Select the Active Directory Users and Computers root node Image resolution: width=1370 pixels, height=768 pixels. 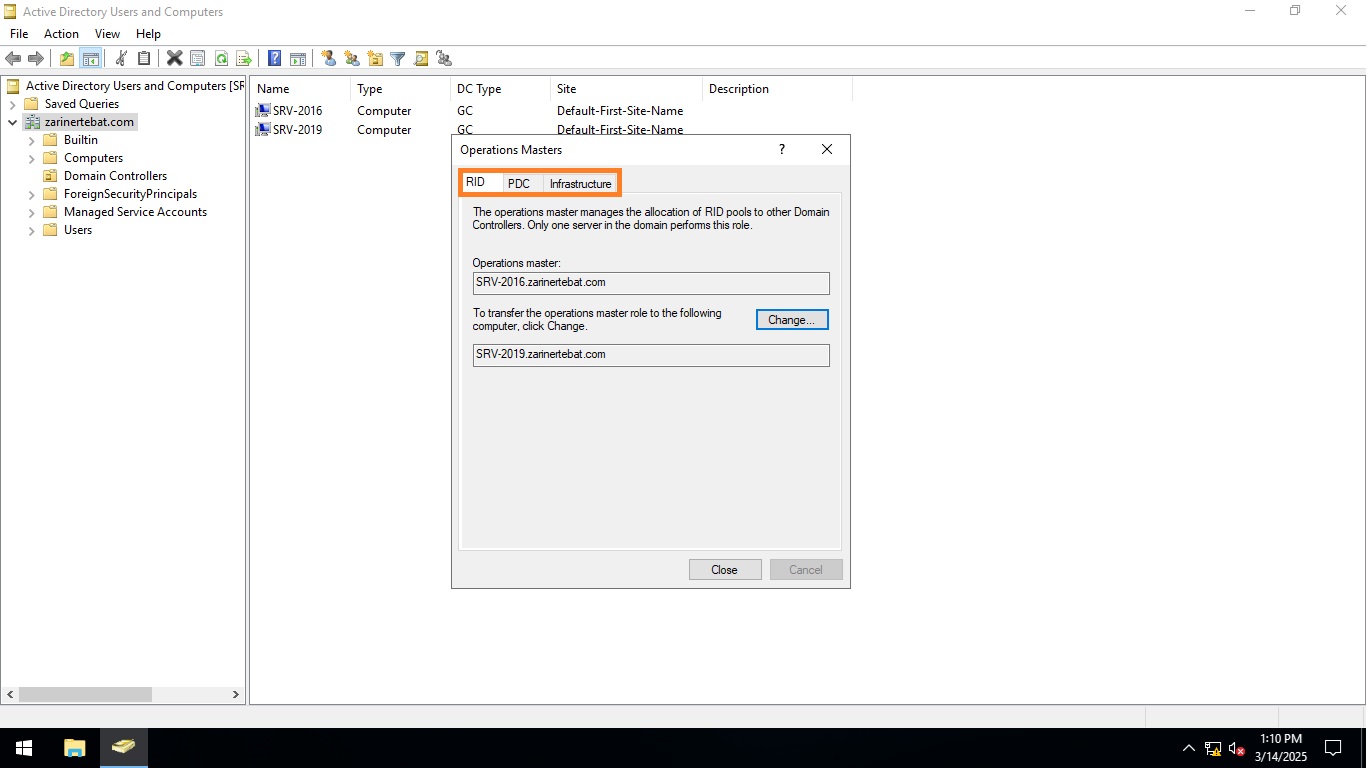(135, 86)
